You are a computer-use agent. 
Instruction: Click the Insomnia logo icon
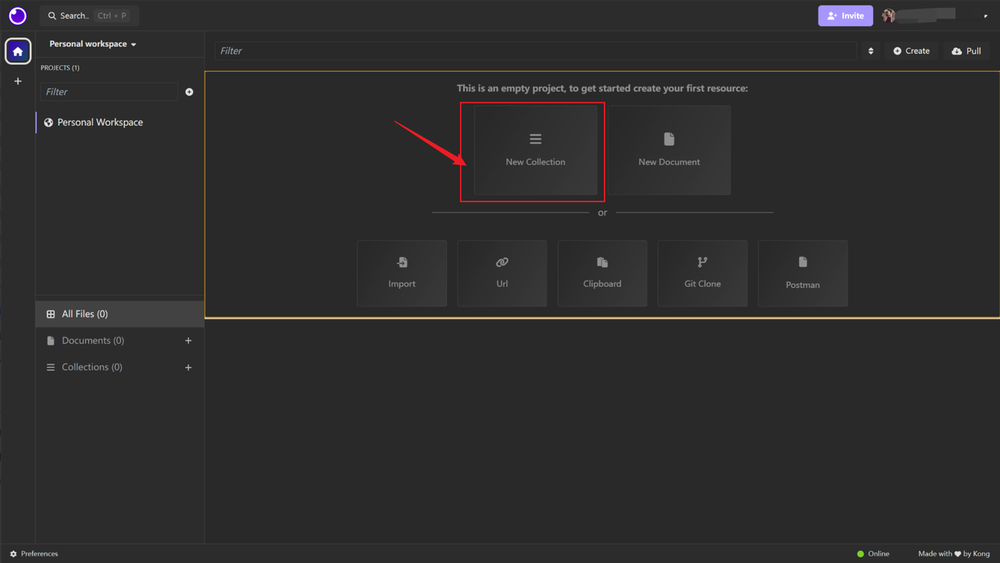pyautogui.click(x=17, y=16)
